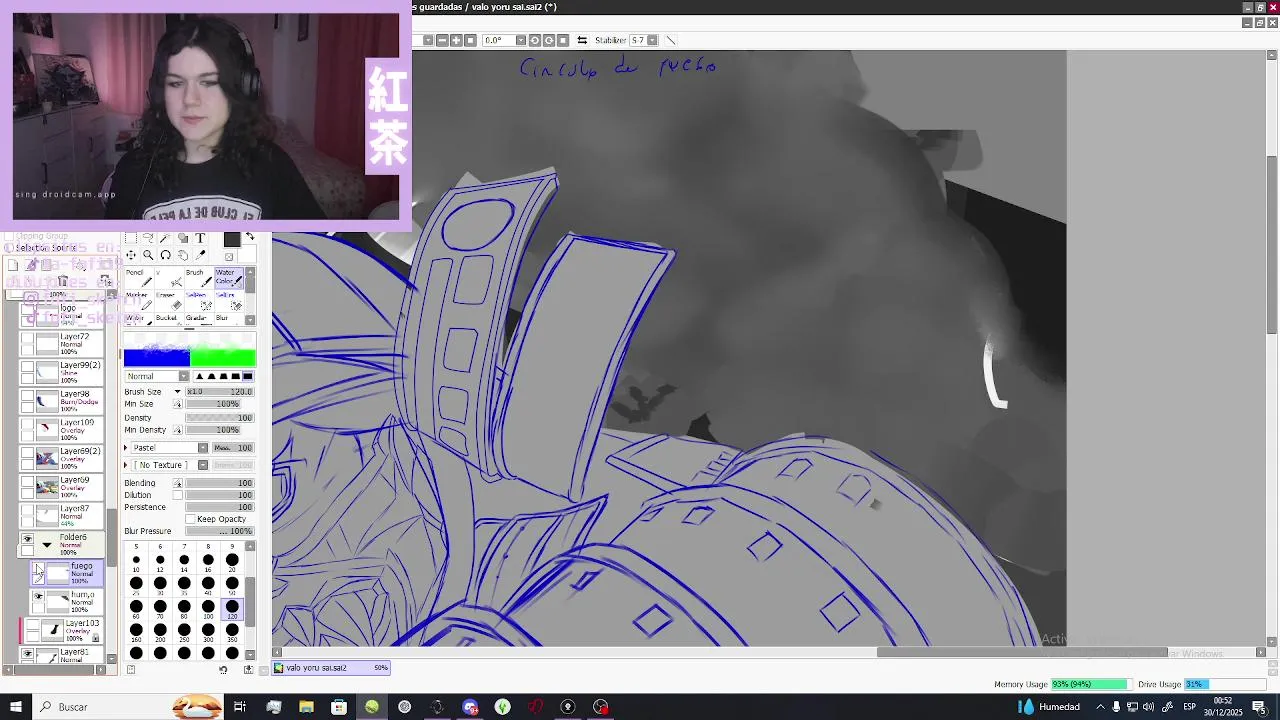The width and height of the screenshot is (1280, 720).
Task: Select the rectangular selection tool
Action: (131, 238)
